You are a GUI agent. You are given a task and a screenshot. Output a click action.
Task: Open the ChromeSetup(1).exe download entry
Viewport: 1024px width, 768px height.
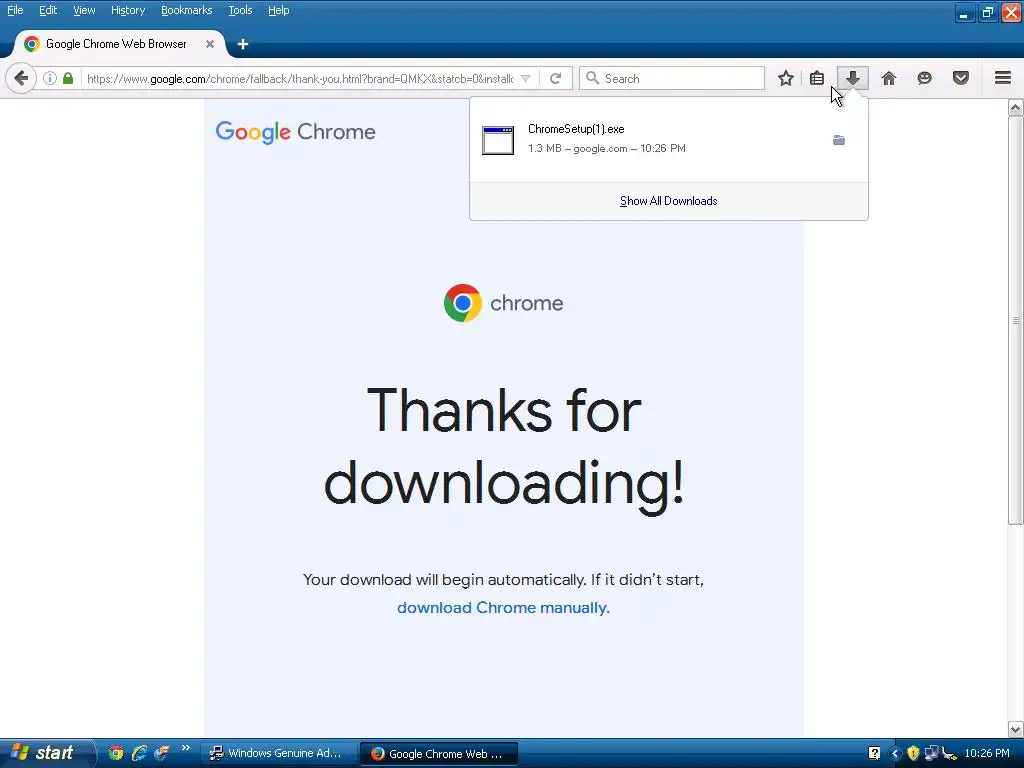coord(669,139)
